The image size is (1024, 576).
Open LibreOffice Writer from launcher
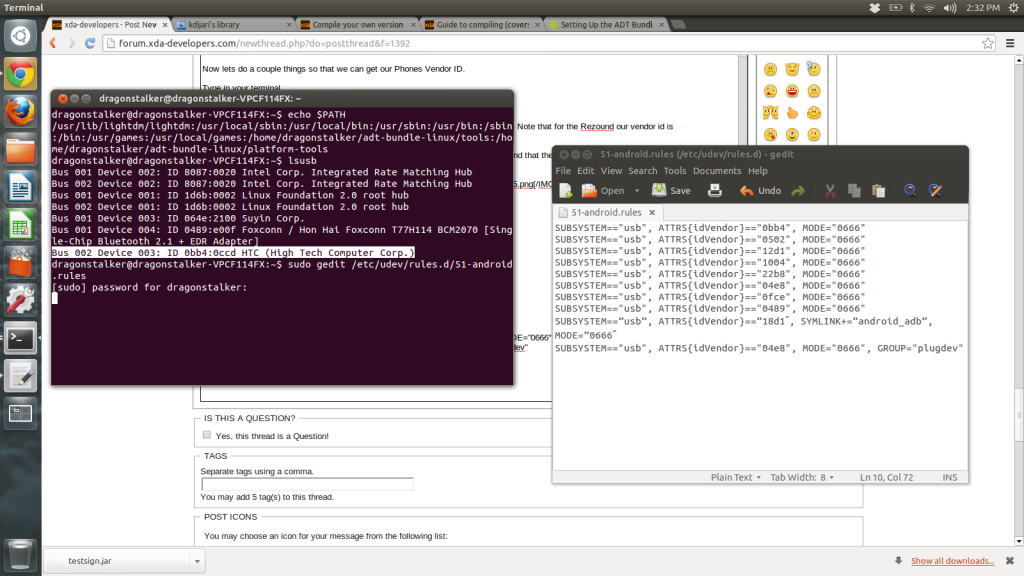pyautogui.click(x=20, y=187)
